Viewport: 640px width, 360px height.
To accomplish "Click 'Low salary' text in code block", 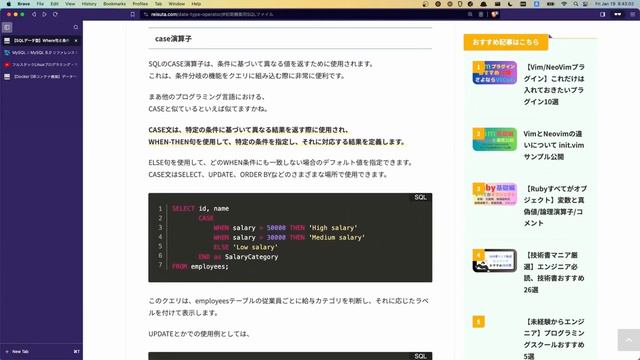I will (255, 247).
